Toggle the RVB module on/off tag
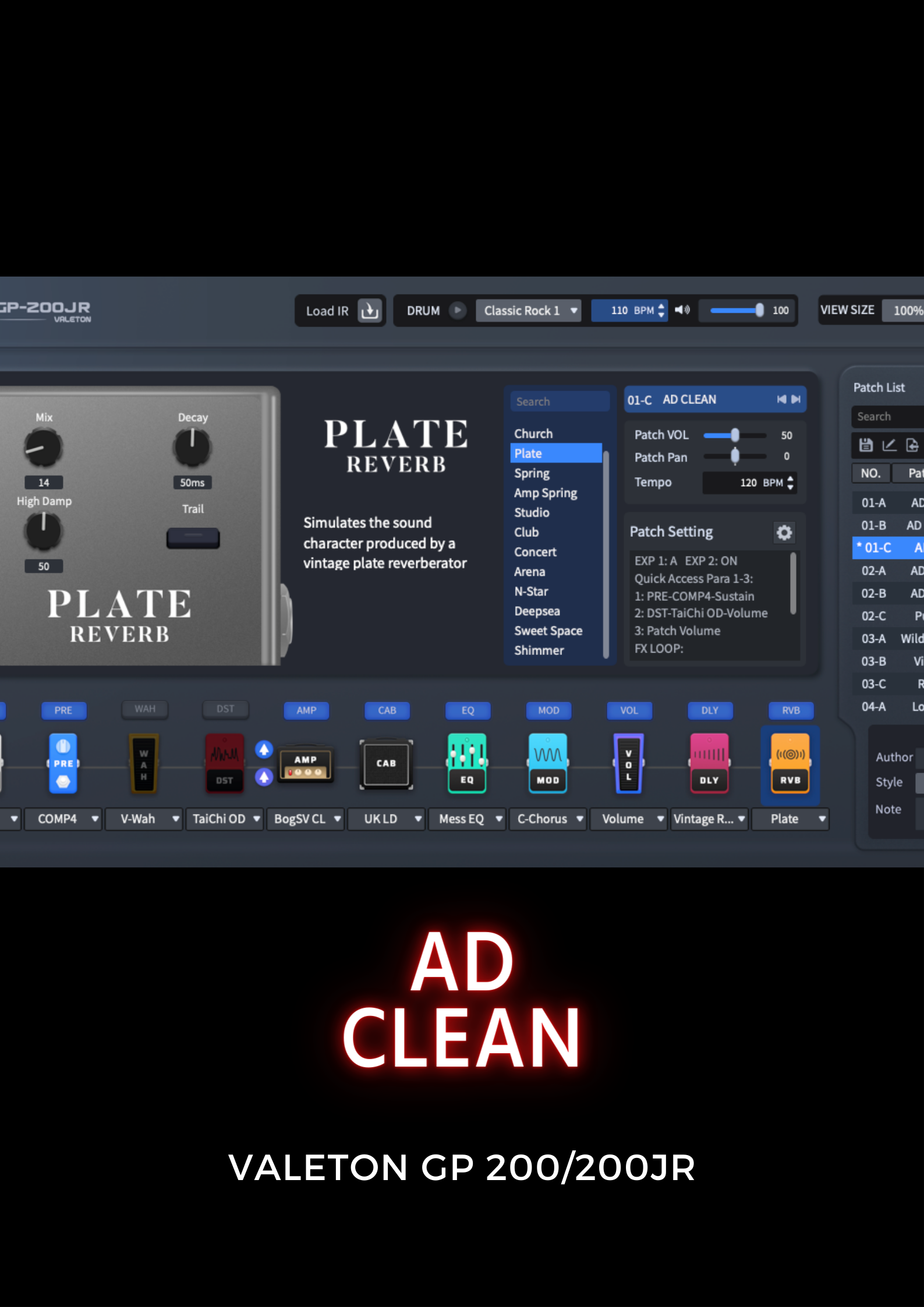 pyautogui.click(x=791, y=710)
